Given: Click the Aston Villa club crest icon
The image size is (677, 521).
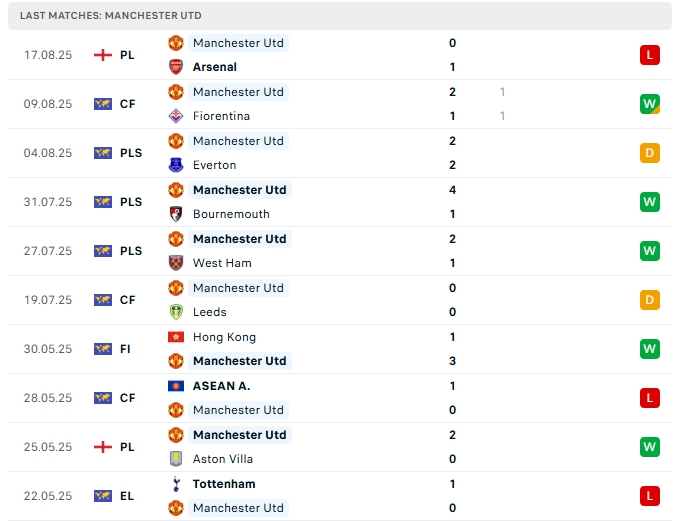Looking at the screenshot, I should coord(176,459).
